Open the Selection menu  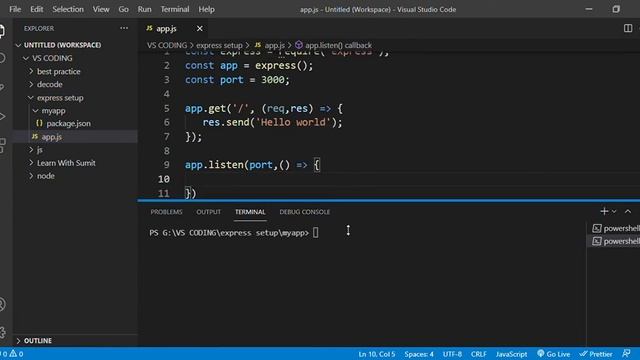point(68,9)
